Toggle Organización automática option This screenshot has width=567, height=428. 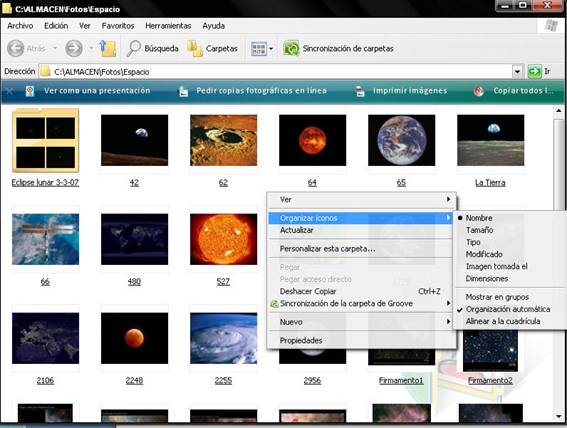pyautogui.click(x=508, y=309)
